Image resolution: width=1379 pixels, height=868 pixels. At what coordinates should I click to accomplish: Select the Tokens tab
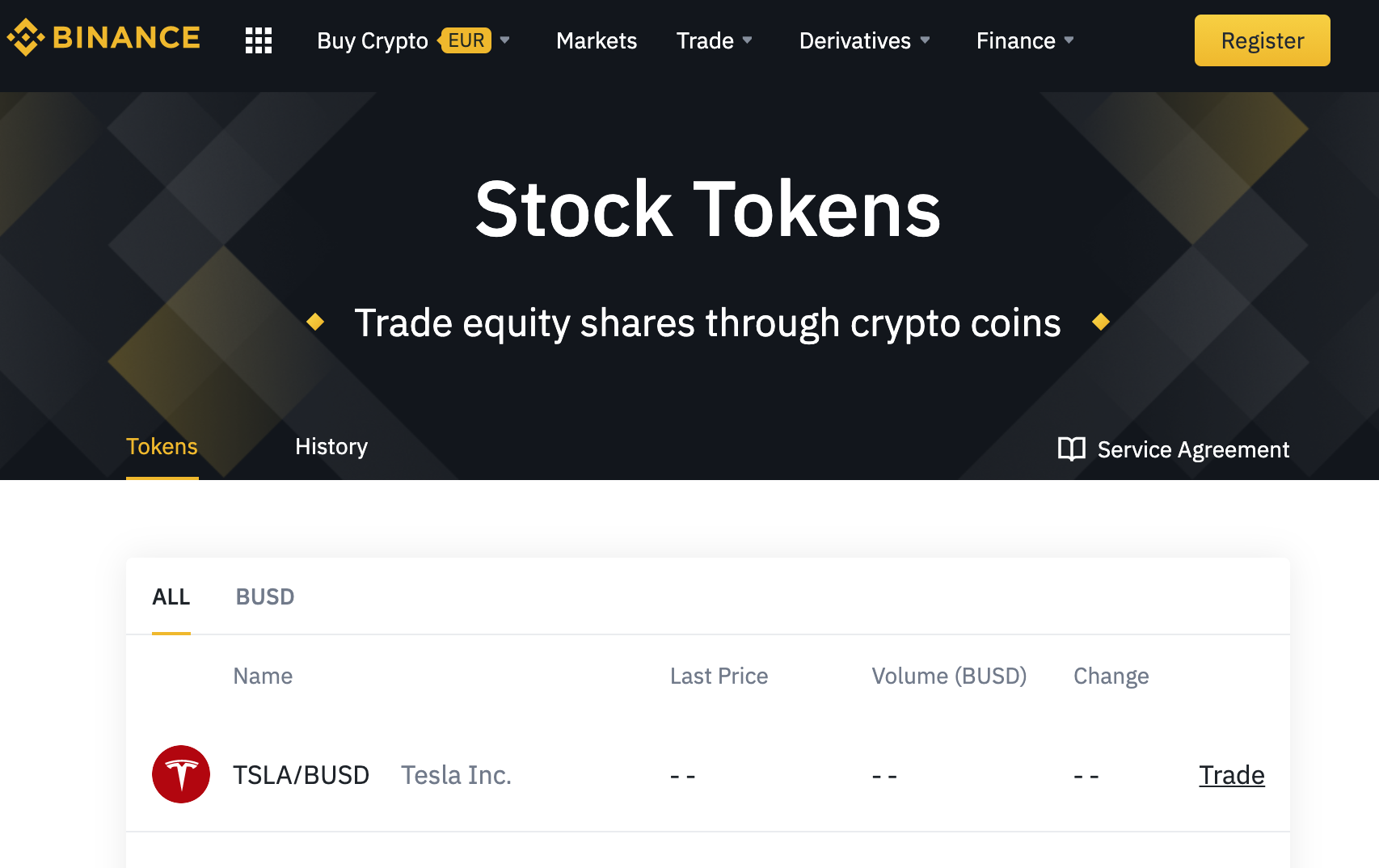pos(162,447)
